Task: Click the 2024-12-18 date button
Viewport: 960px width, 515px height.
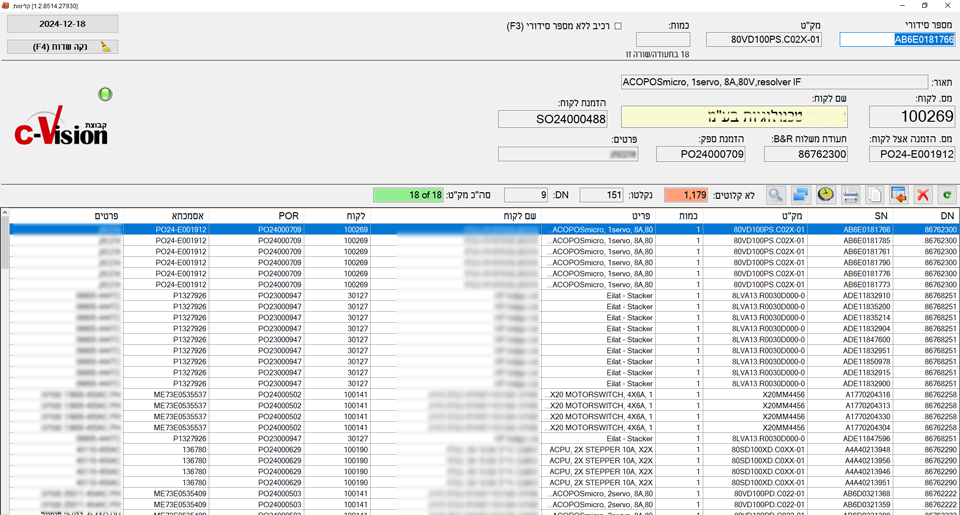Action: coord(62,23)
